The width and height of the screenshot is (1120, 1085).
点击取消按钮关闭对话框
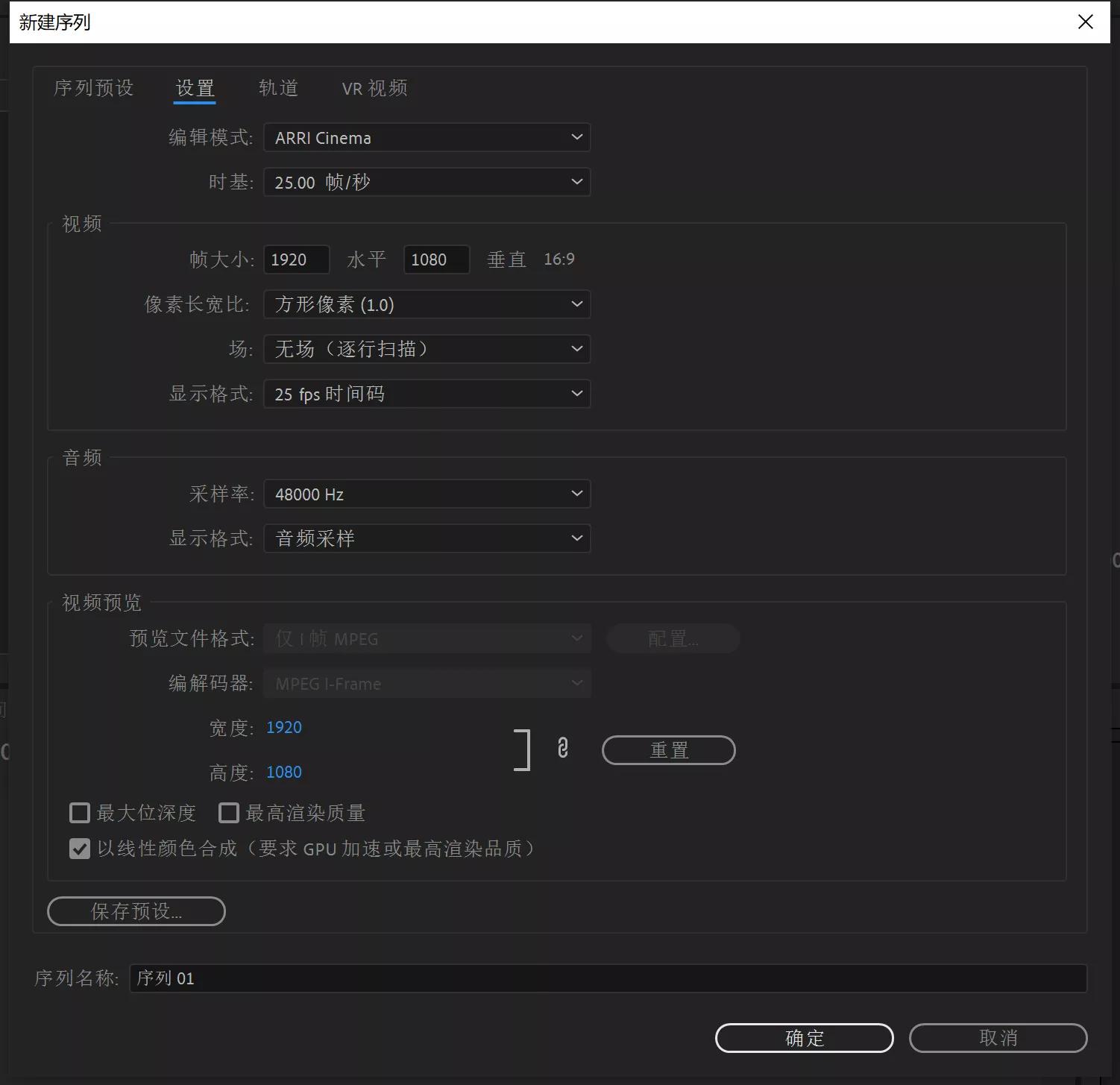point(998,1038)
